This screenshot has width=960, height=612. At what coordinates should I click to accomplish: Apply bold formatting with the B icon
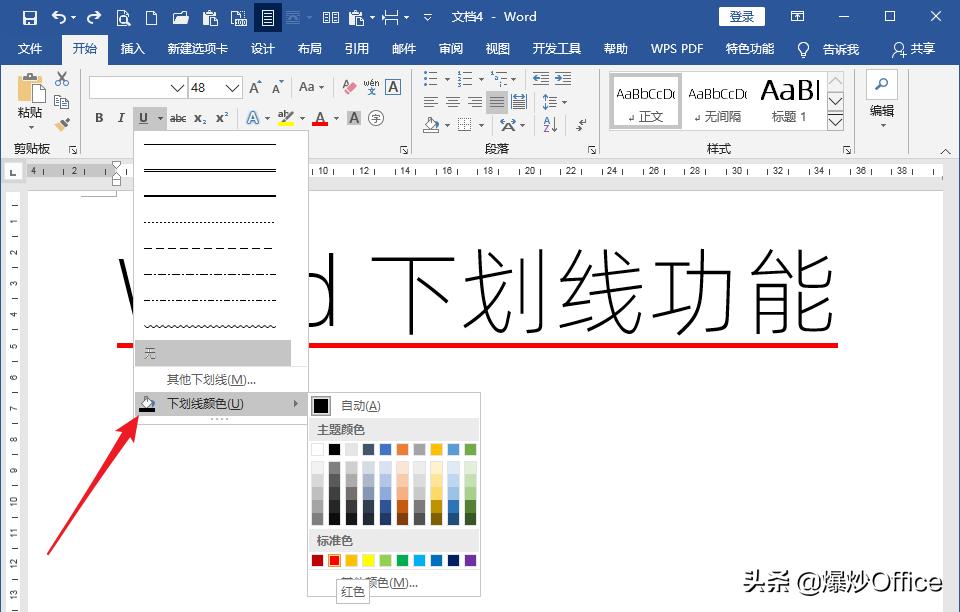pos(99,118)
